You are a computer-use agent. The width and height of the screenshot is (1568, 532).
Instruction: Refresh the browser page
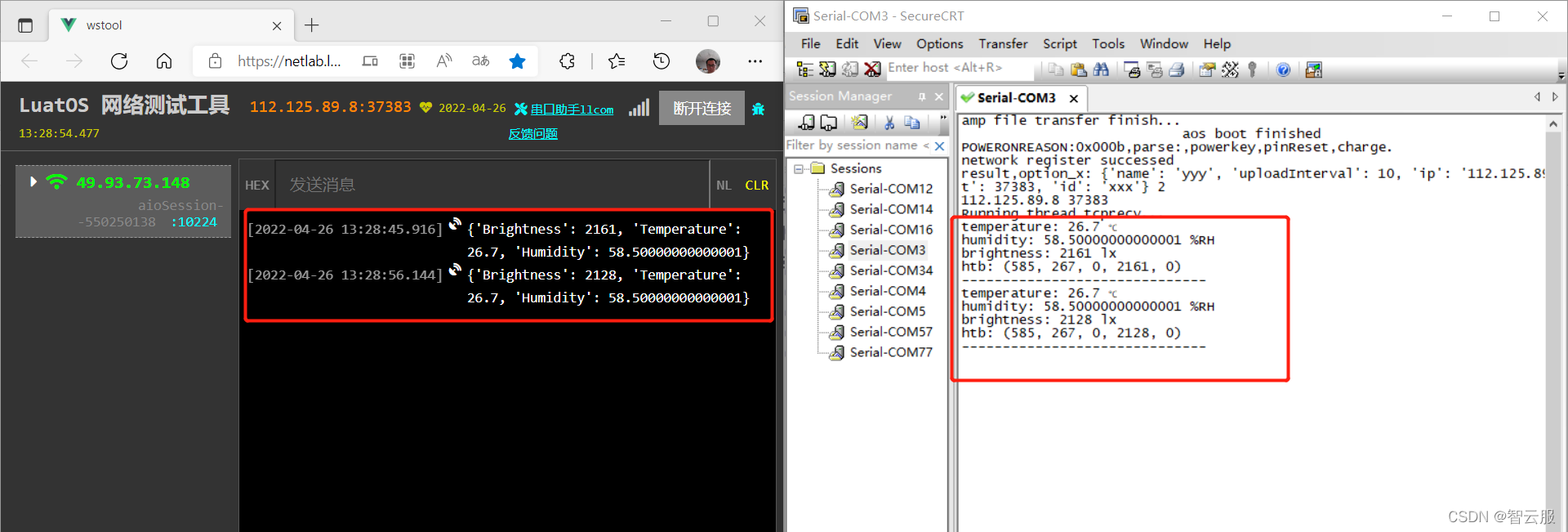point(119,60)
